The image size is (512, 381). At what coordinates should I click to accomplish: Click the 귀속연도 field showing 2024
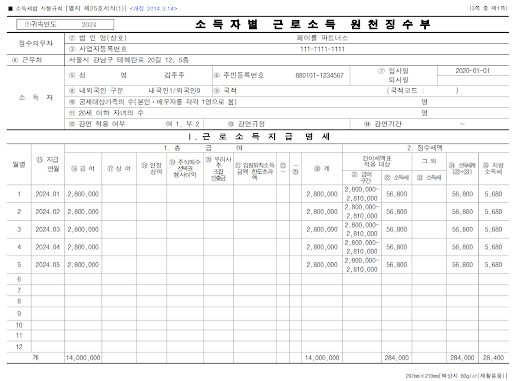click(x=65, y=24)
